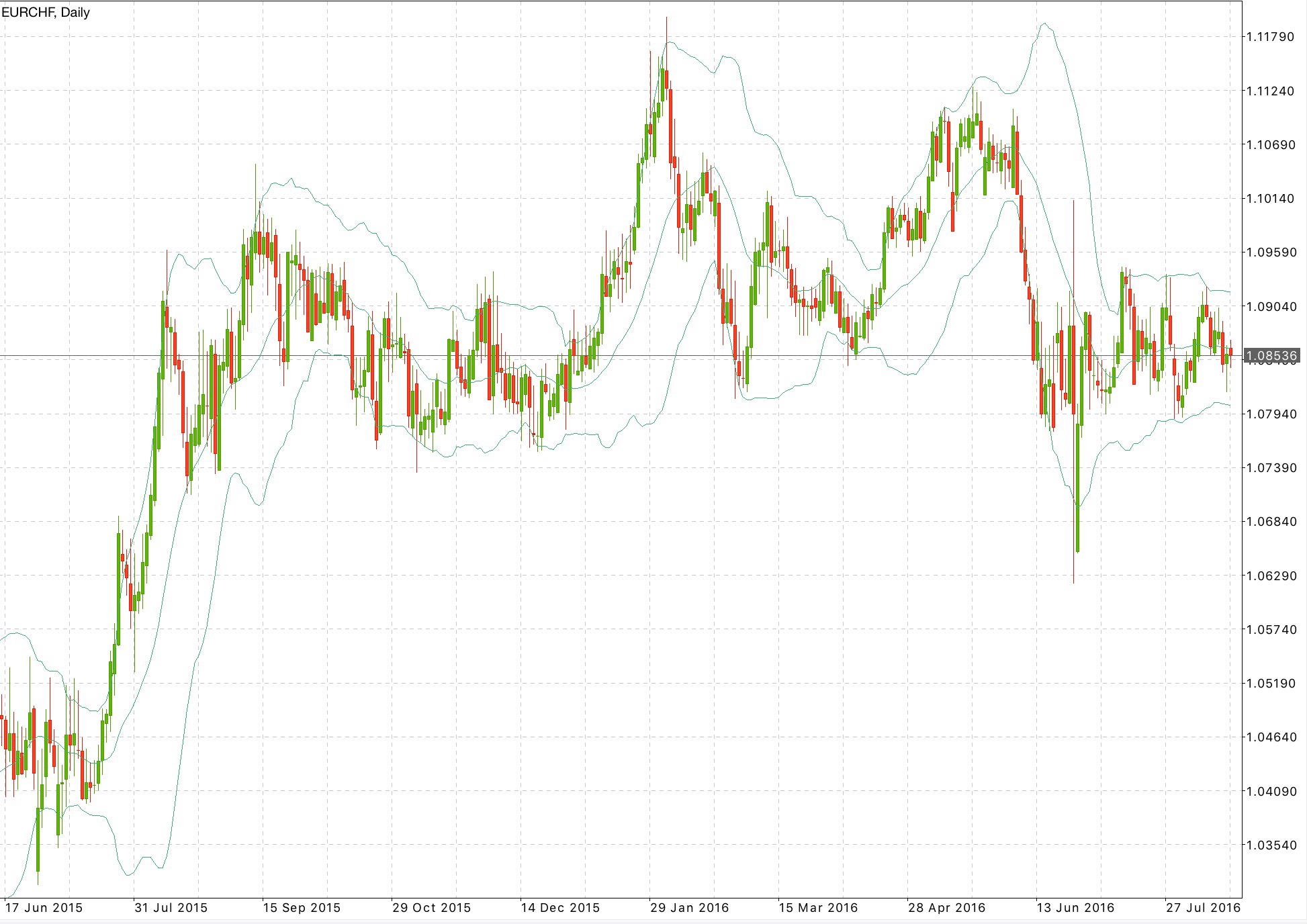Screen dimensions: 1307x924
Task: Choose the 1.10690 price axis label
Action: pos(1270,144)
